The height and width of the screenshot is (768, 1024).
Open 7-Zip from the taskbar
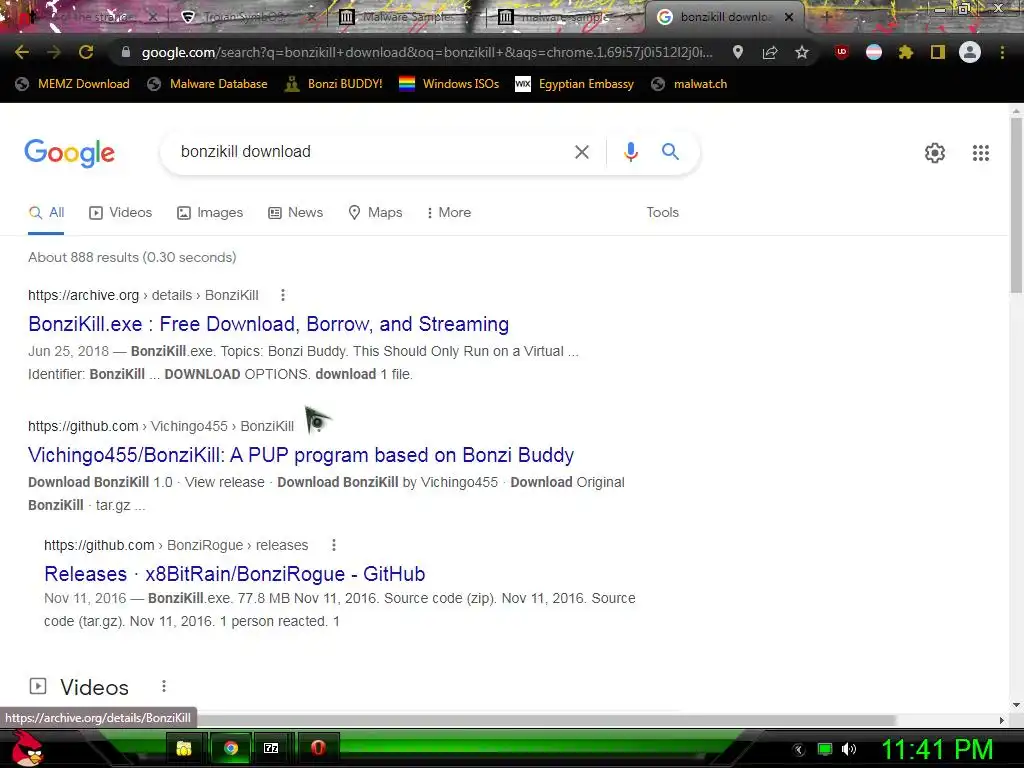tap(271, 748)
